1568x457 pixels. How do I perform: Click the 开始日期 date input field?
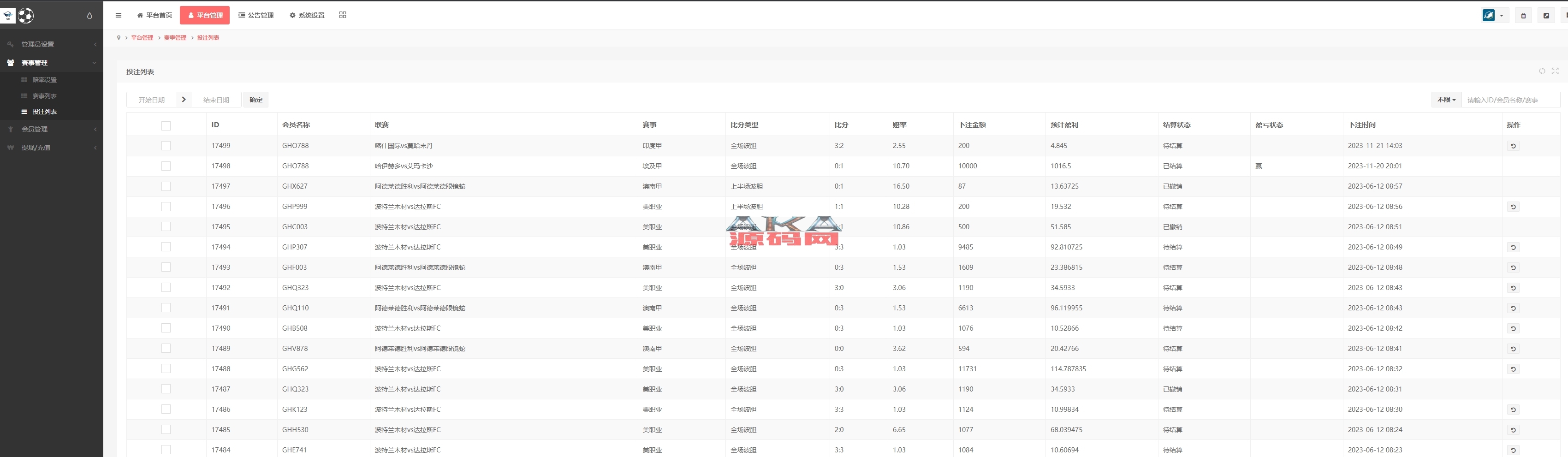point(152,100)
